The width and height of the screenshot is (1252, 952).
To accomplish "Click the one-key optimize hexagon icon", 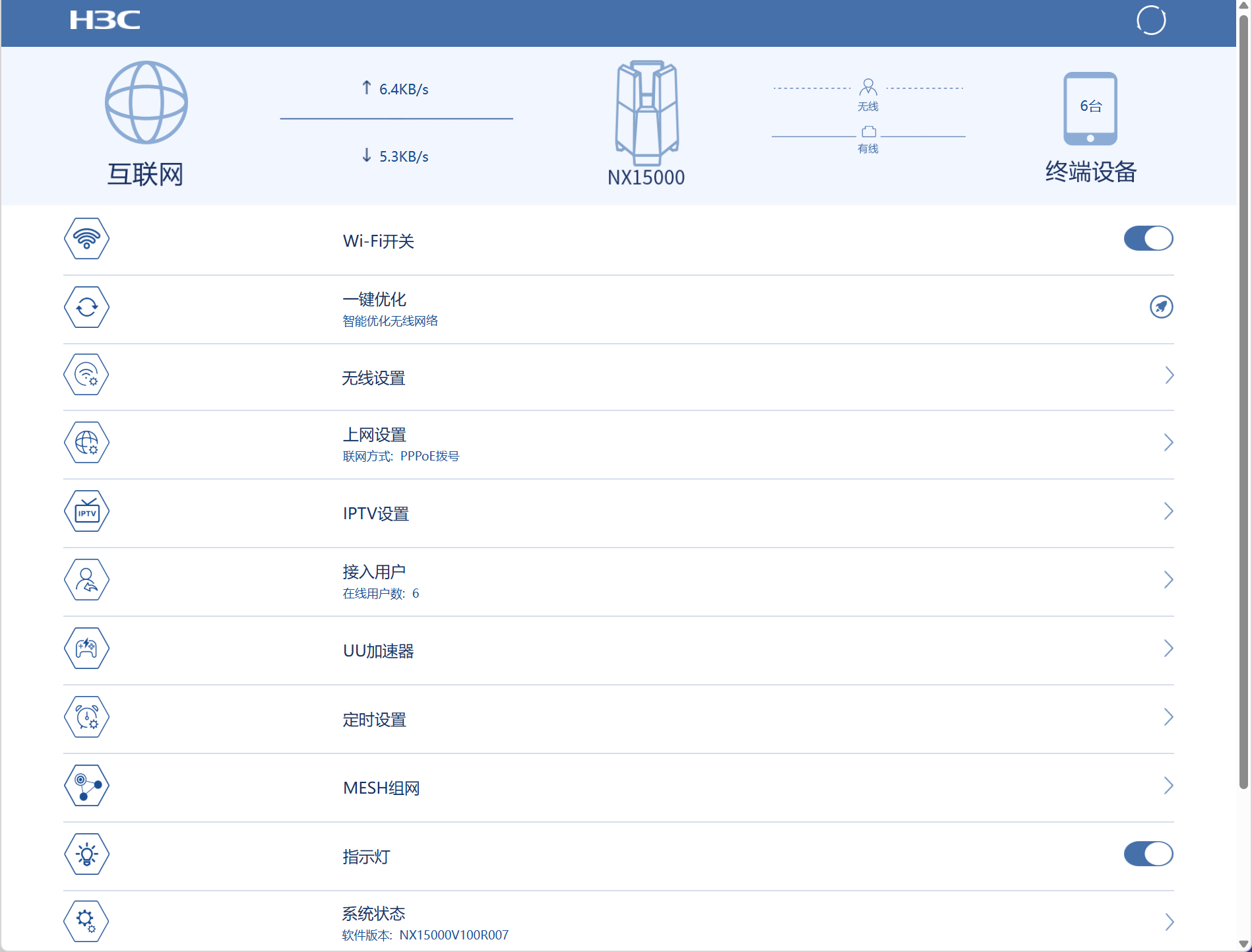I will tap(86, 307).
